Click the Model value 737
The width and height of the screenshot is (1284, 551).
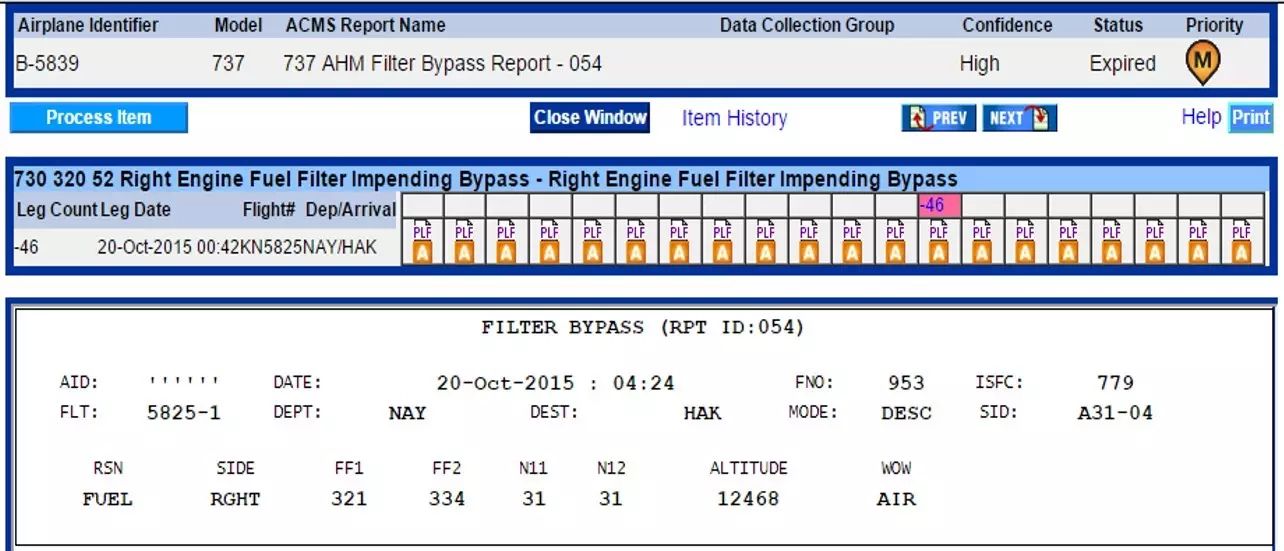(x=228, y=64)
